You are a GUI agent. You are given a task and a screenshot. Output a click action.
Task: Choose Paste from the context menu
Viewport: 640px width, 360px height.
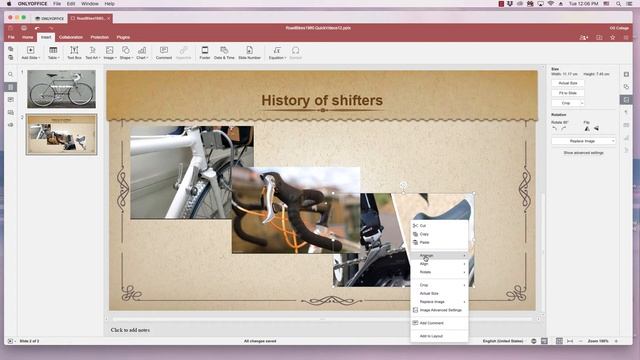439,242
